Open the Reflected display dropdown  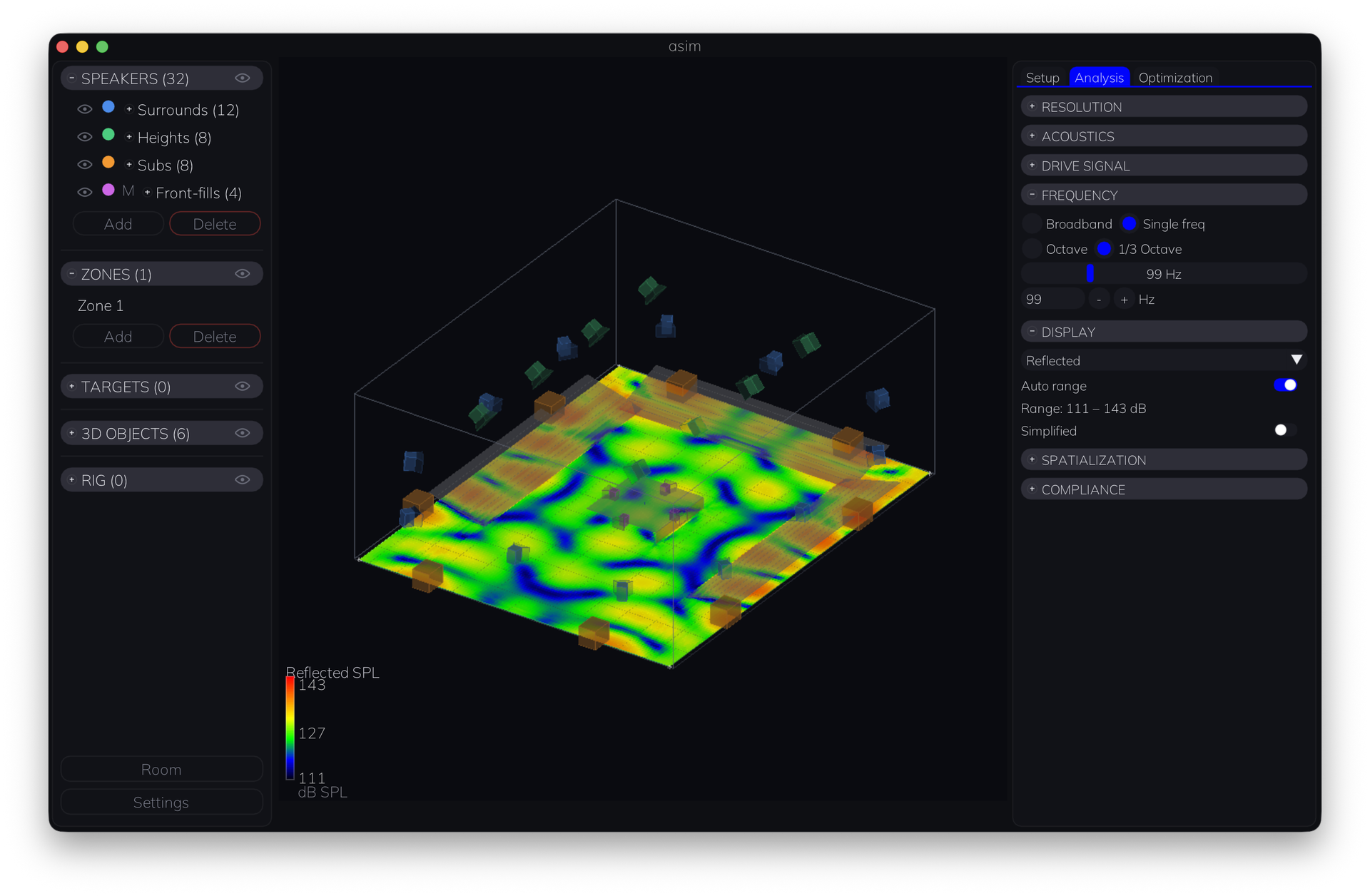click(x=1164, y=360)
